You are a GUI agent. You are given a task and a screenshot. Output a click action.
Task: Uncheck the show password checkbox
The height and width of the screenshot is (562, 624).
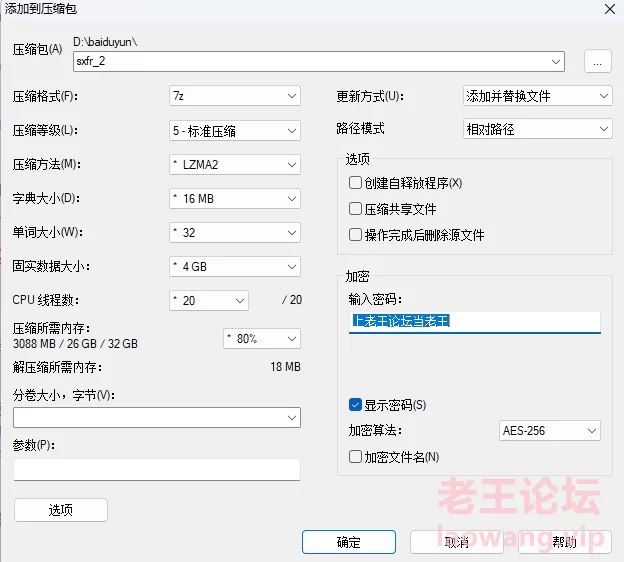(x=355, y=405)
